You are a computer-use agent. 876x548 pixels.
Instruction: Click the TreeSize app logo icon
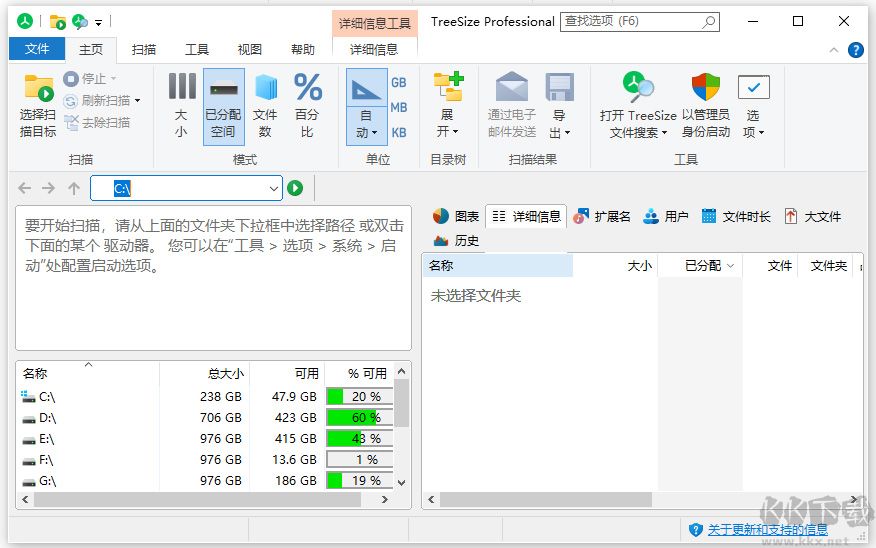coord(25,21)
